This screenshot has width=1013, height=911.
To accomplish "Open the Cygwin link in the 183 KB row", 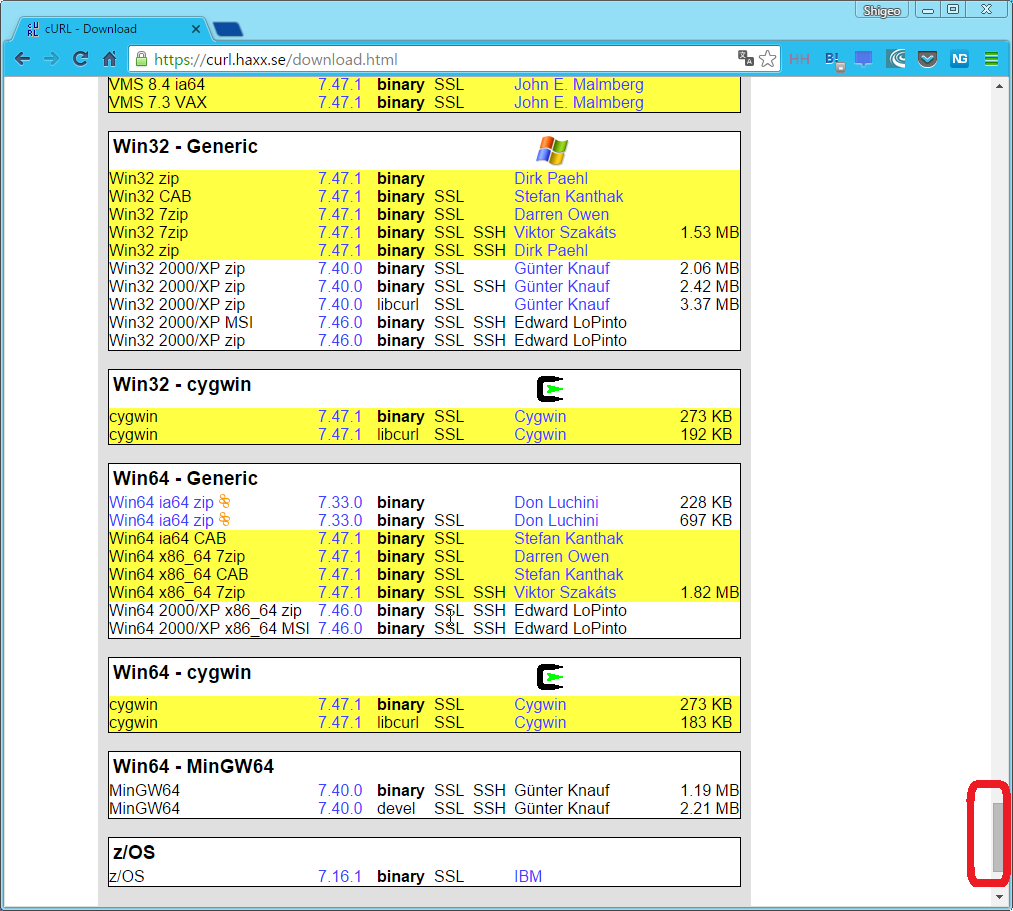I will pos(540,722).
